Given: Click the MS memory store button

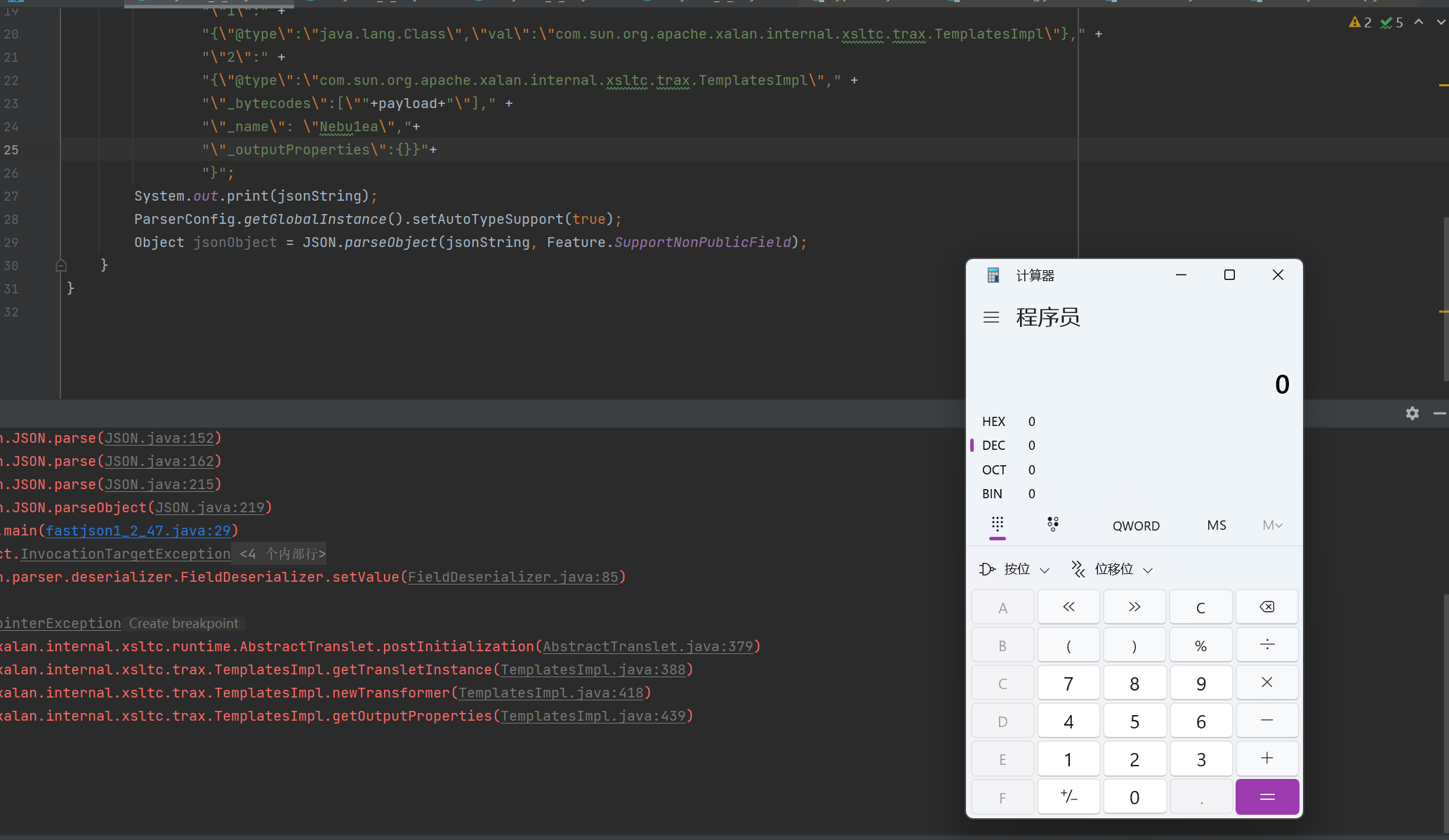Looking at the screenshot, I should point(1216,526).
